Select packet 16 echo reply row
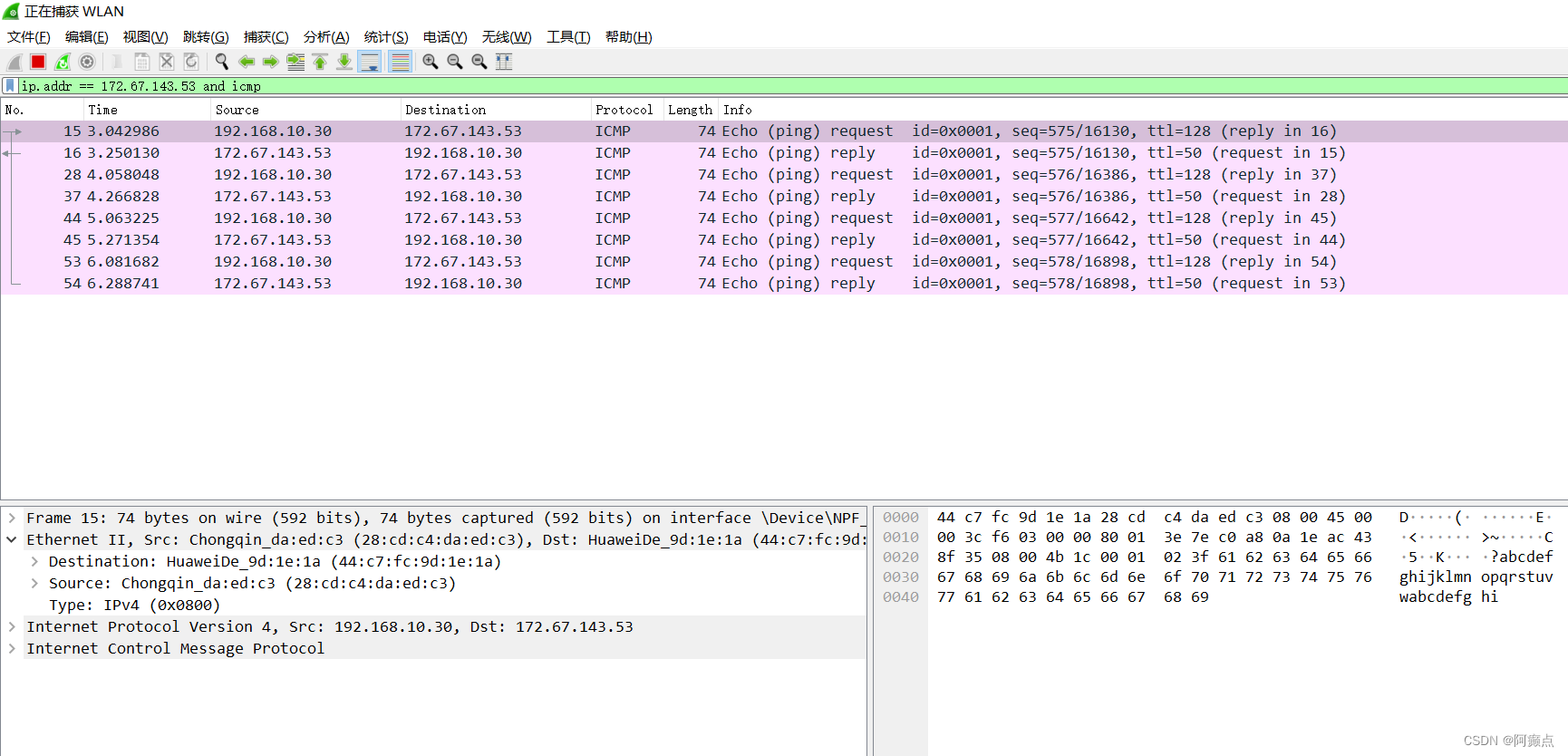This screenshot has width=1568, height=756. 784,153
